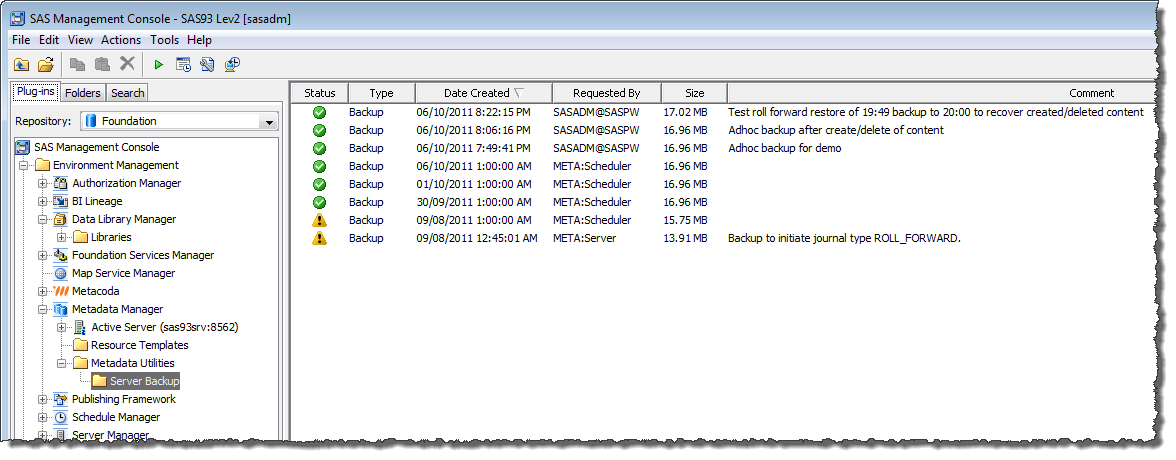Click the Foundation Services Manager icon
This screenshot has width=1176, height=460.
point(61,255)
